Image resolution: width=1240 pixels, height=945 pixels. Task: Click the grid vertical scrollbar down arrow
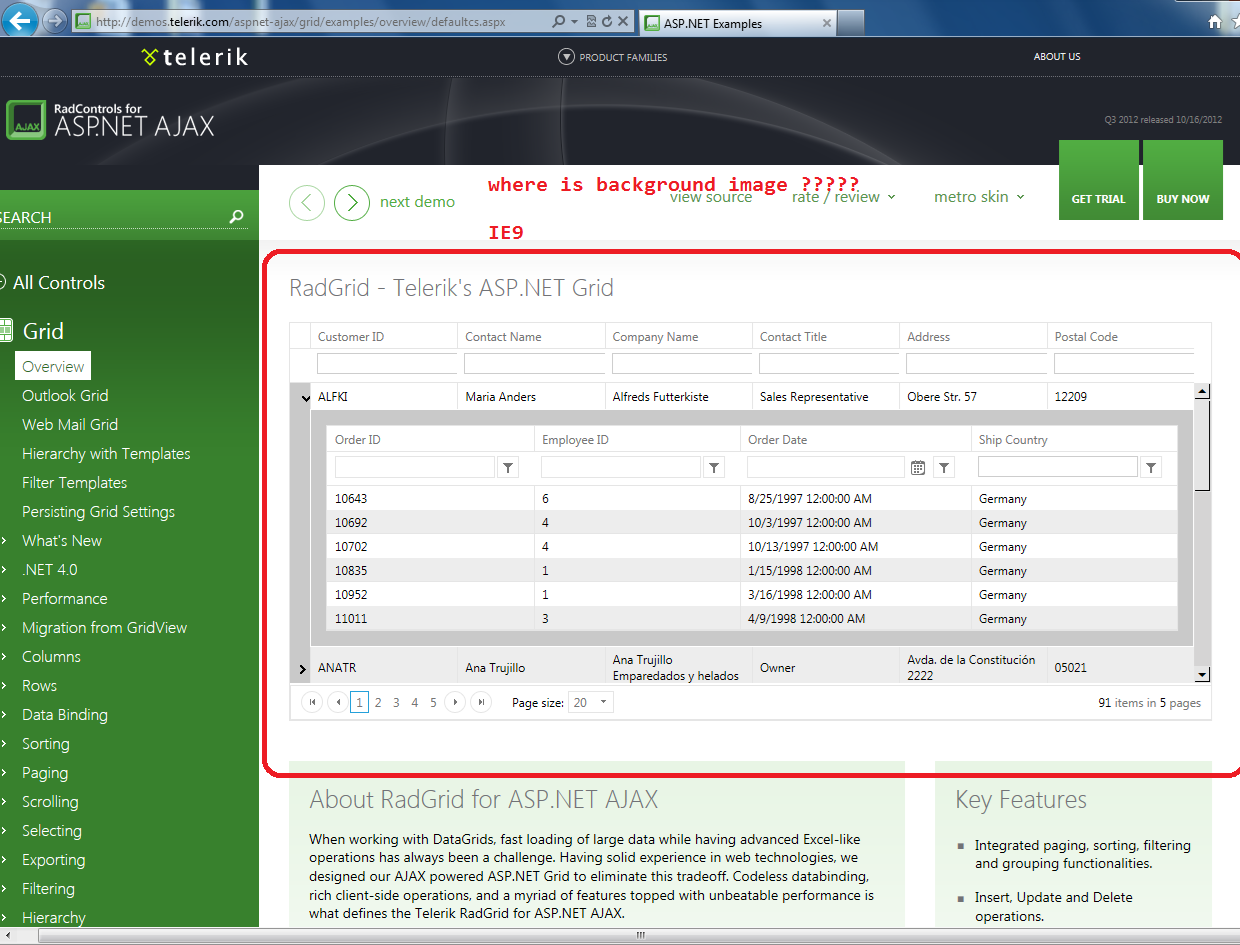pyautogui.click(x=1203, y=675)
